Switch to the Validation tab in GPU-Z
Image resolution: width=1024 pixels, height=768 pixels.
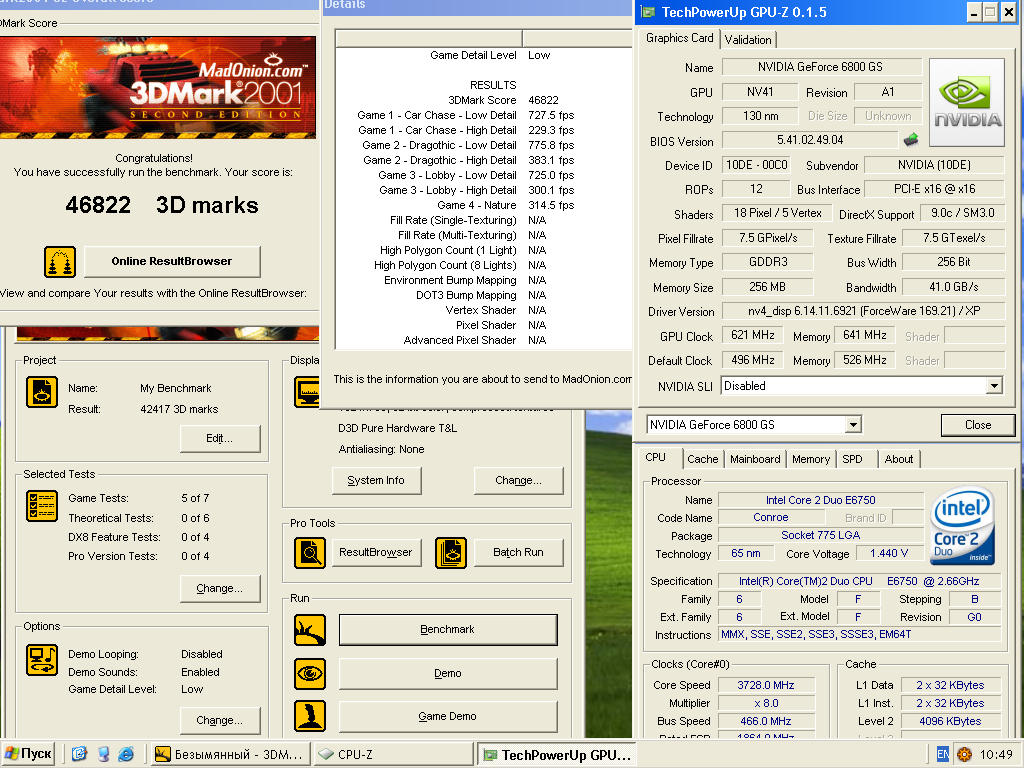point(748,40)
